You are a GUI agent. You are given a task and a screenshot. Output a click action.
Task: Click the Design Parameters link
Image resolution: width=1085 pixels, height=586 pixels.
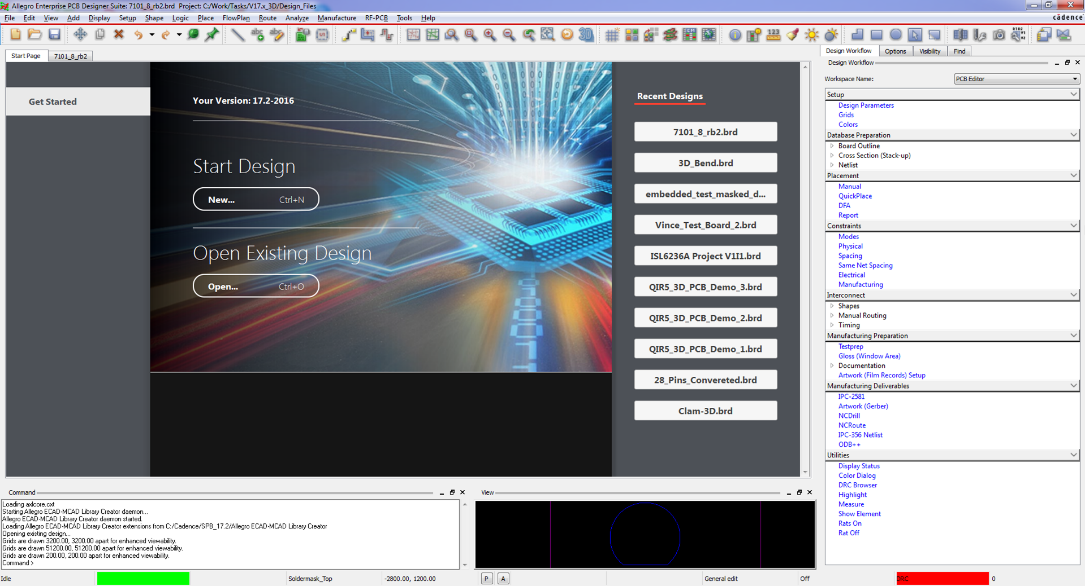click(866, 106)
